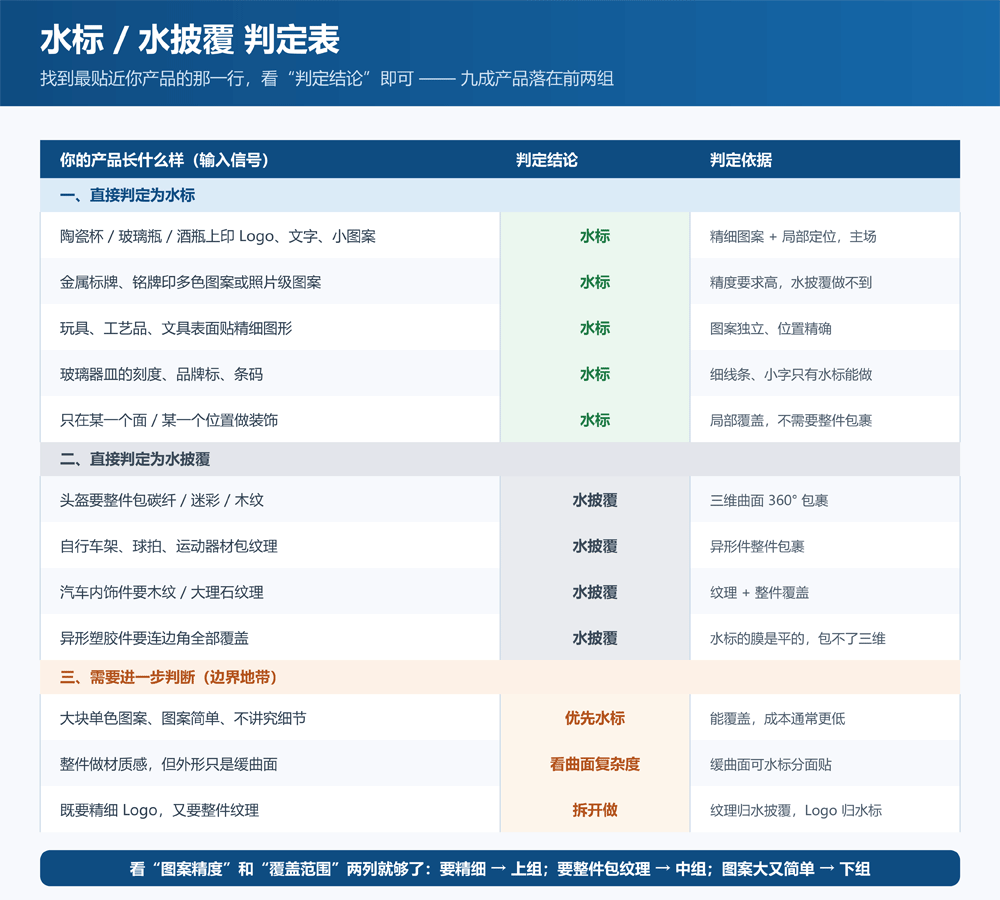Click 水披覆 verdict for the 异形塑胶件 row
1000x900 pixels.
595,638
